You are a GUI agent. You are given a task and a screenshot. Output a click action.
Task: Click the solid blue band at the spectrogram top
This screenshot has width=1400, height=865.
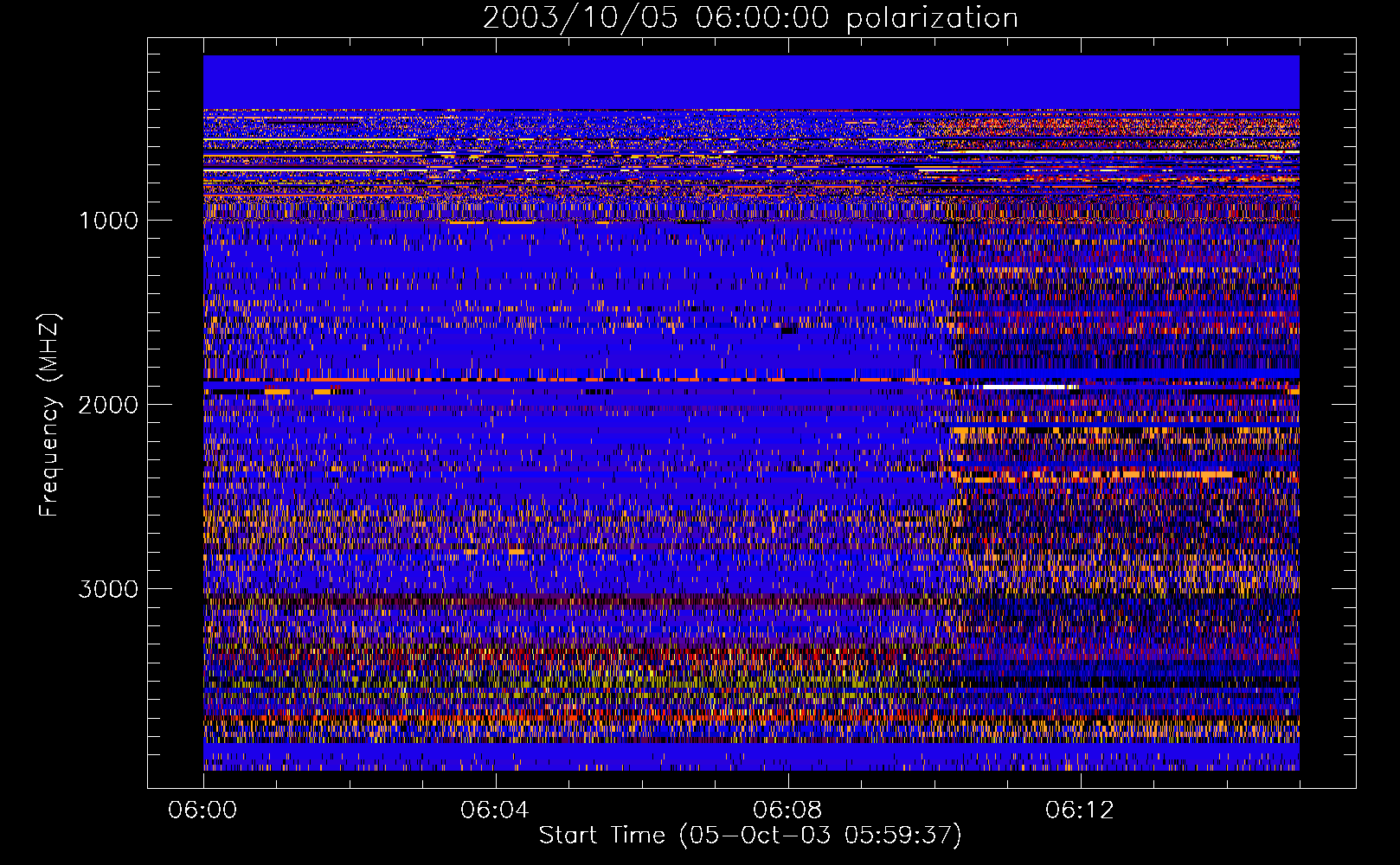pos(751,82)
